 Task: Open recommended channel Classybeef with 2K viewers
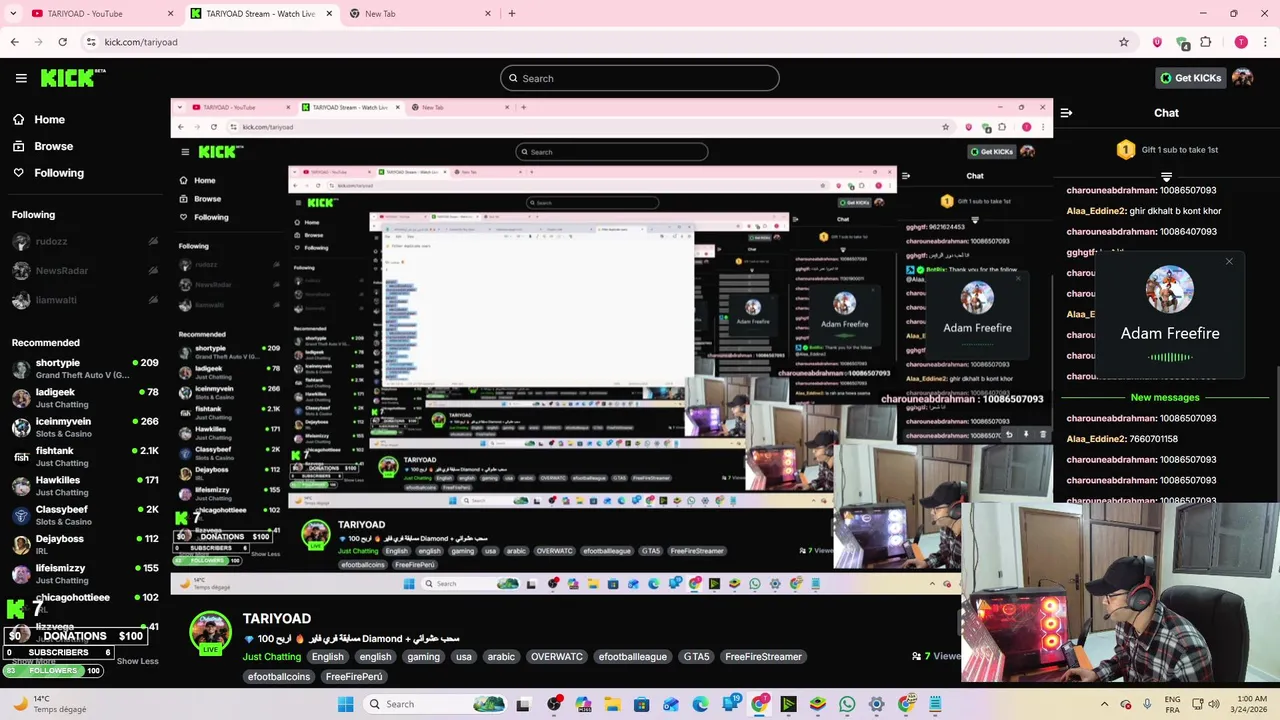(x=85, y=515)
